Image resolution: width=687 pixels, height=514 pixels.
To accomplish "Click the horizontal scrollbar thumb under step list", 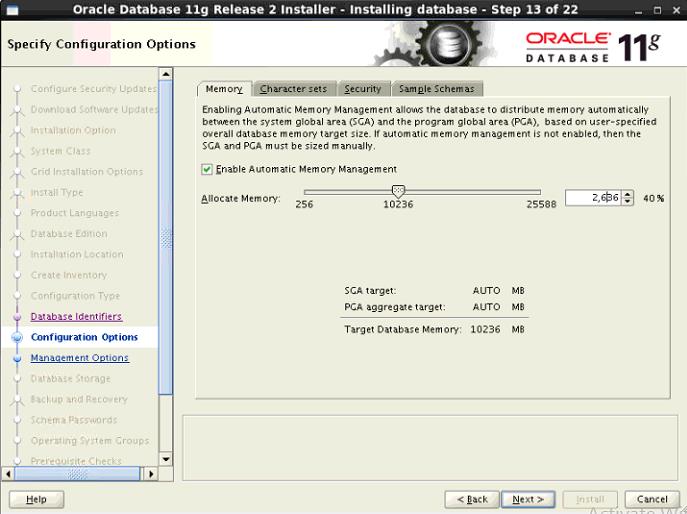I will (77, 474).
